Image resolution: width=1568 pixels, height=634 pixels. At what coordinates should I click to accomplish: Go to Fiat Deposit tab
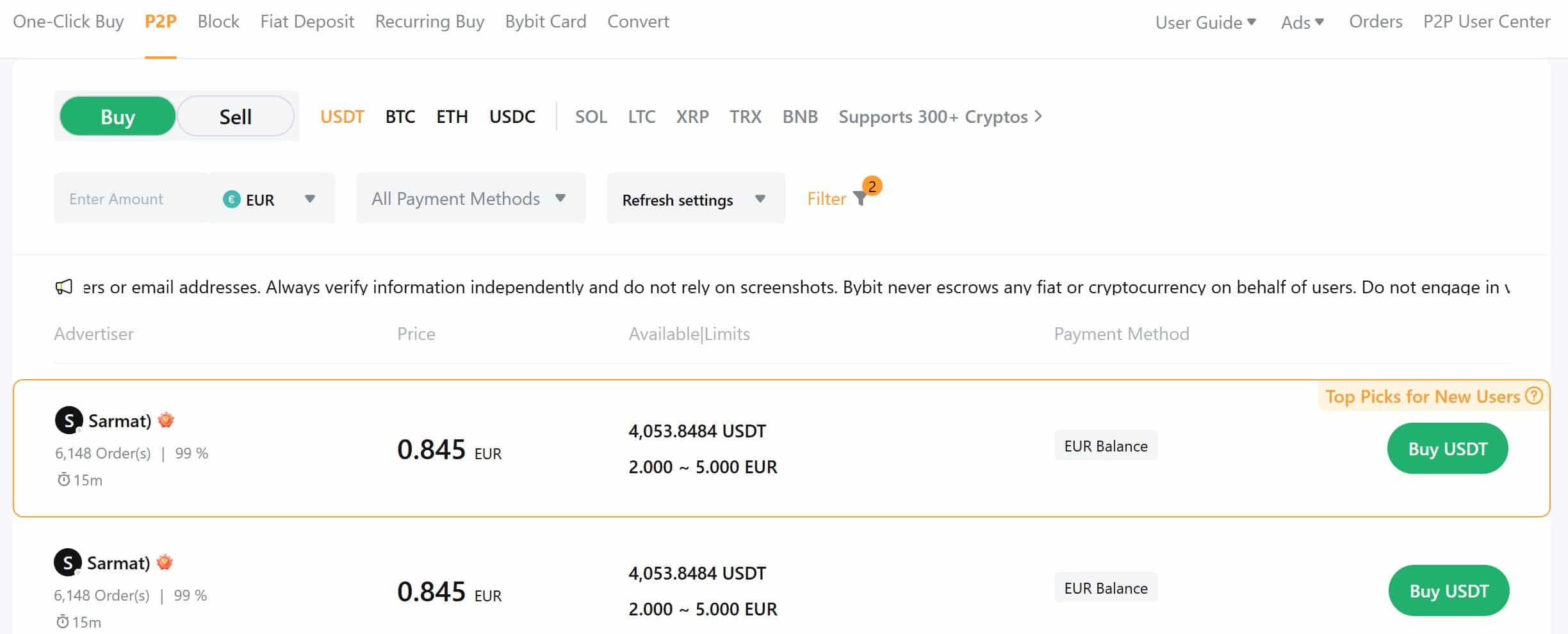click(x=307, y=22)
